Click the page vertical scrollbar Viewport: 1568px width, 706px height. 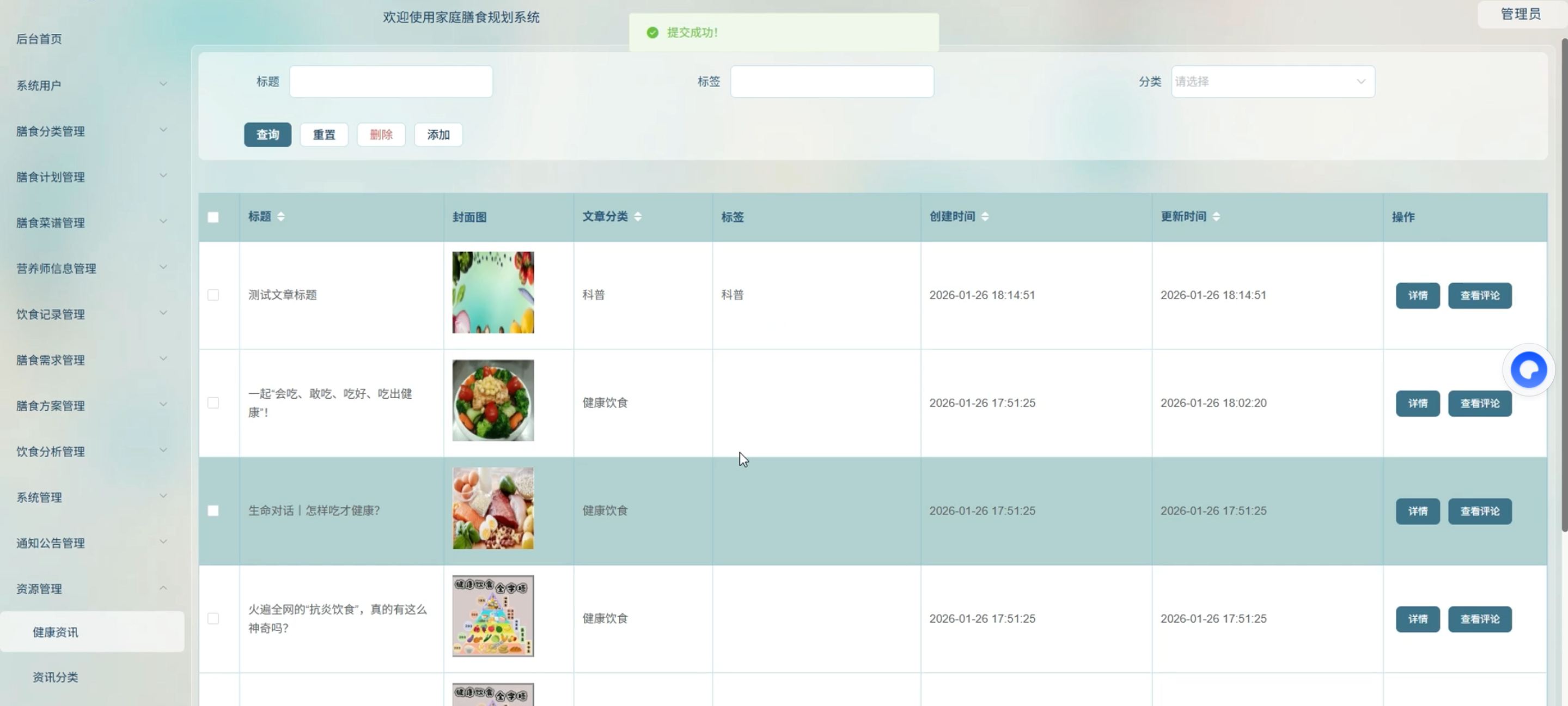[1564, 285]
